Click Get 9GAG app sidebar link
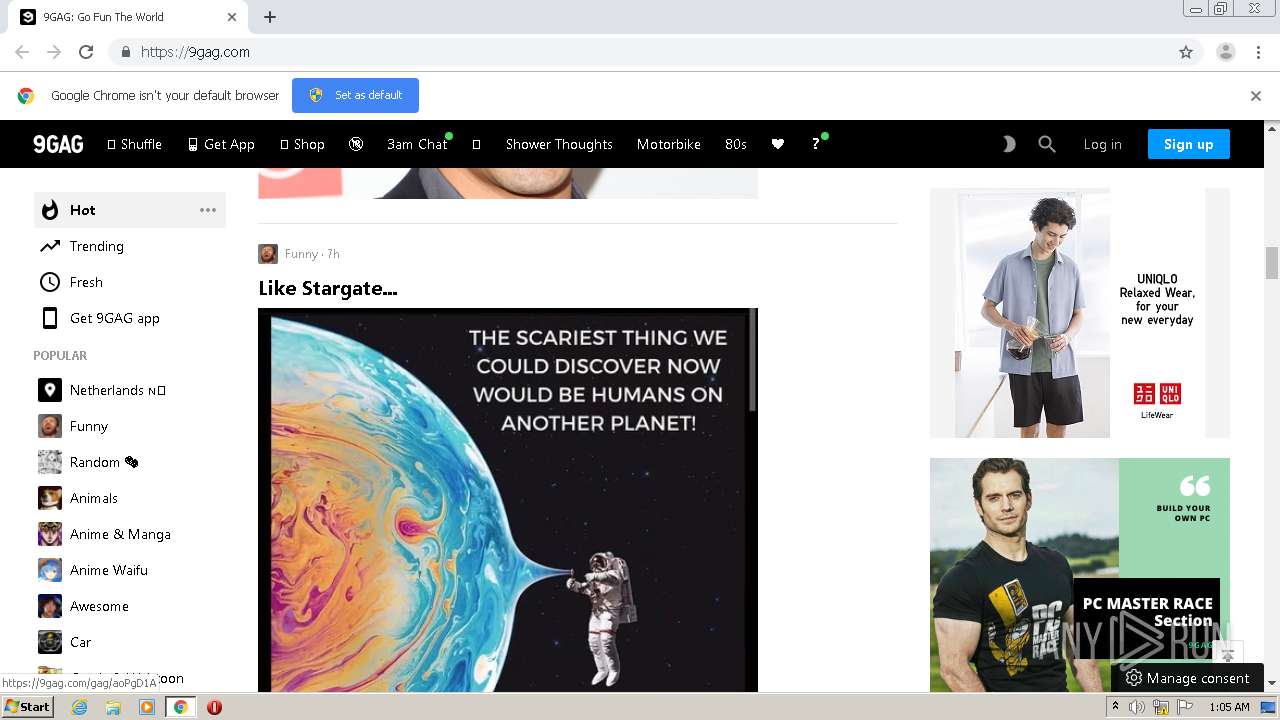The image size is (1280, 720). (130, 318)
